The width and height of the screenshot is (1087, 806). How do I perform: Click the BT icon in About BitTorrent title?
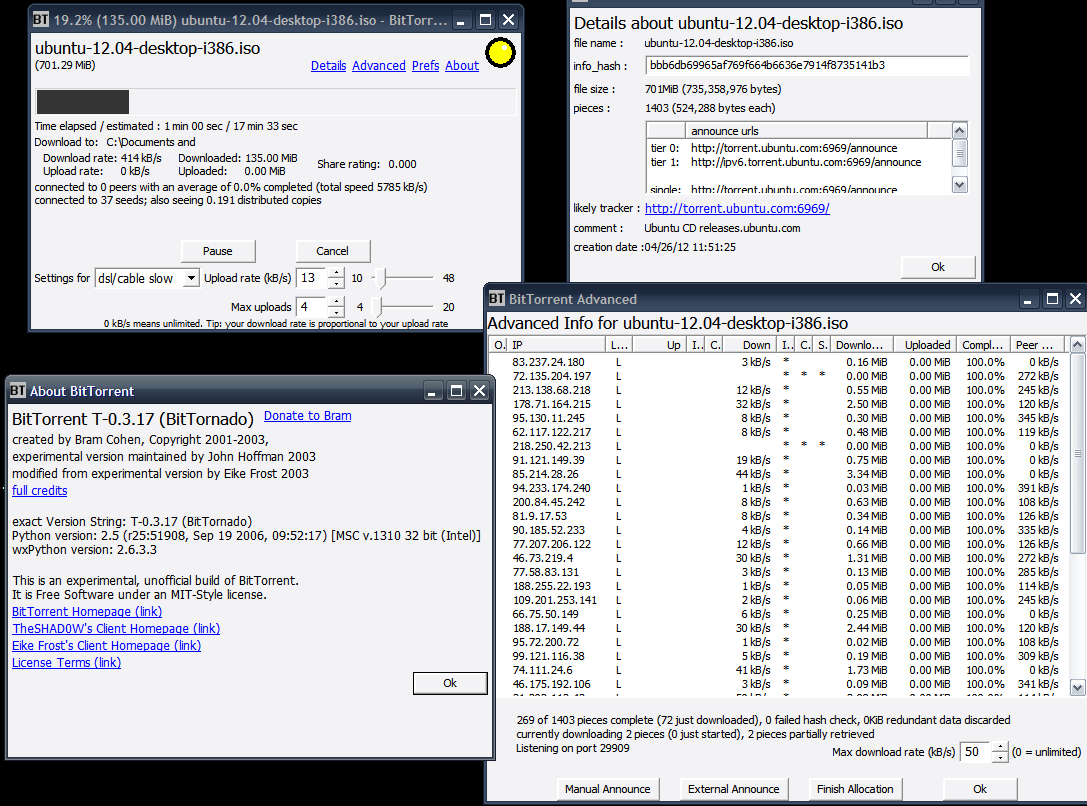pyautogui.click(x=17, y=391)
